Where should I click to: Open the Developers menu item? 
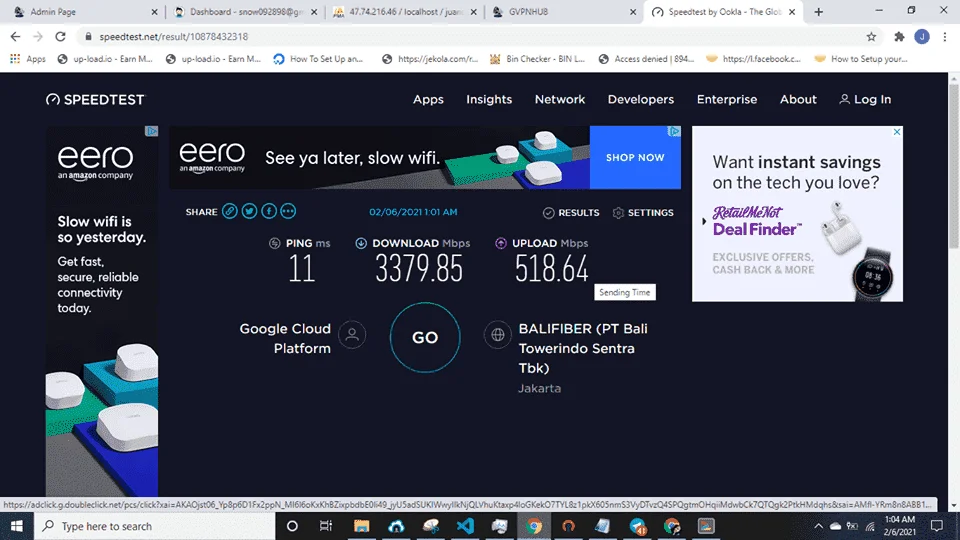pyautogui.click(x=640, y=99)
